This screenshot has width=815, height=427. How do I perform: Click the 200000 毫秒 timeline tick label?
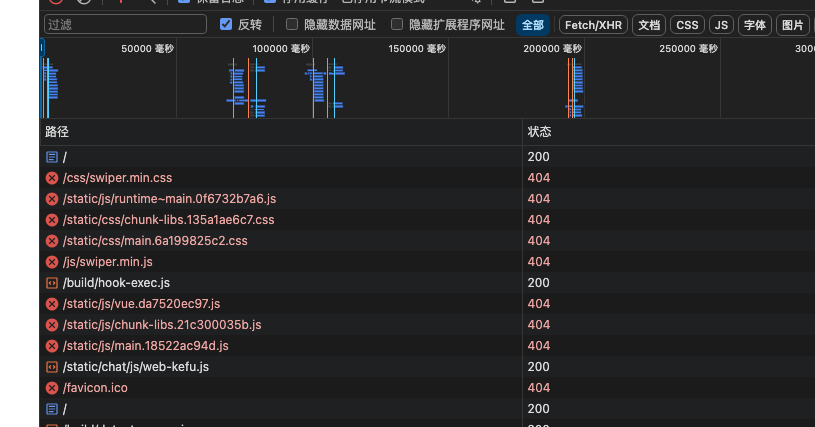[x=553, y=49]
